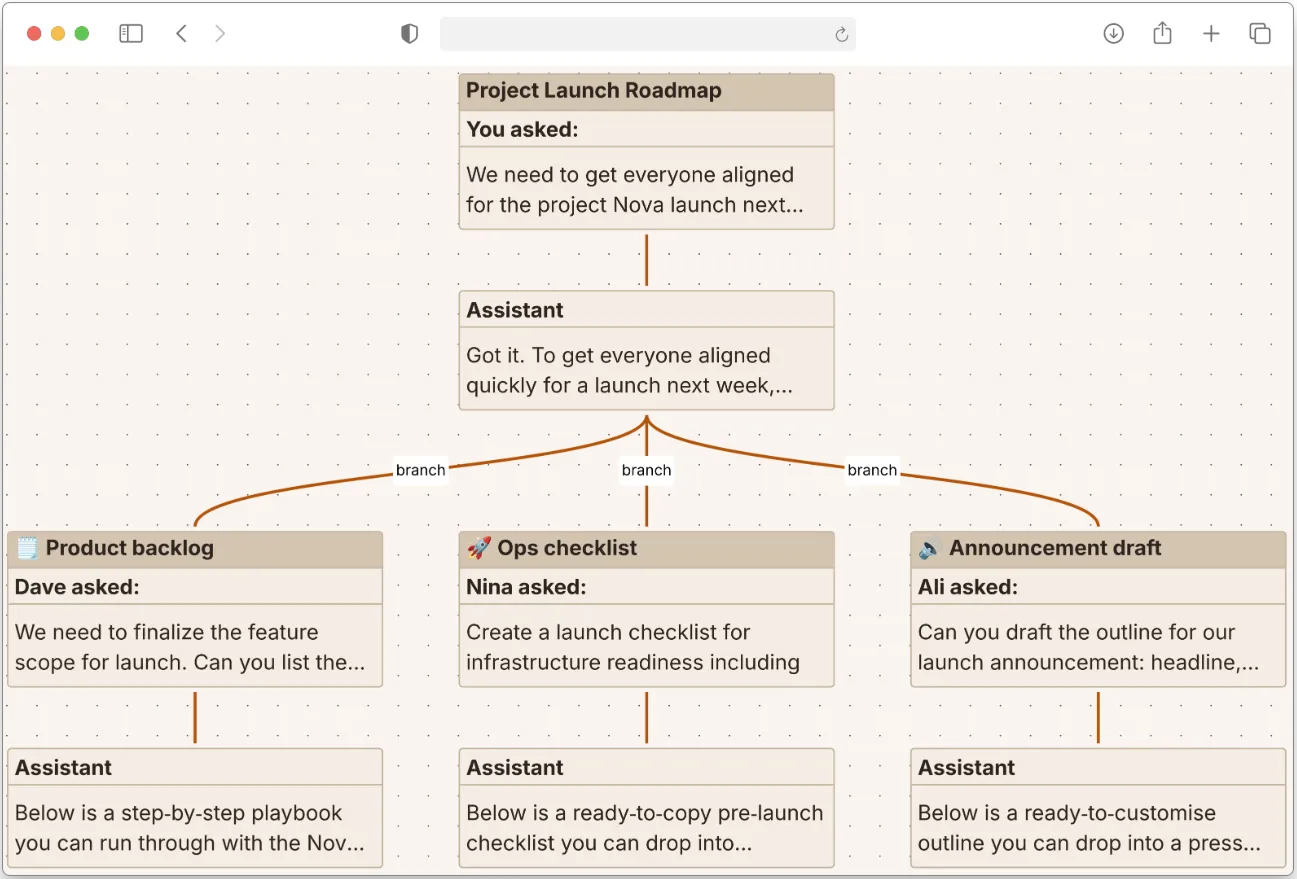Click the right branch label
The height and width of the screenshot is (879, 1297).
(x=871, y=470)
